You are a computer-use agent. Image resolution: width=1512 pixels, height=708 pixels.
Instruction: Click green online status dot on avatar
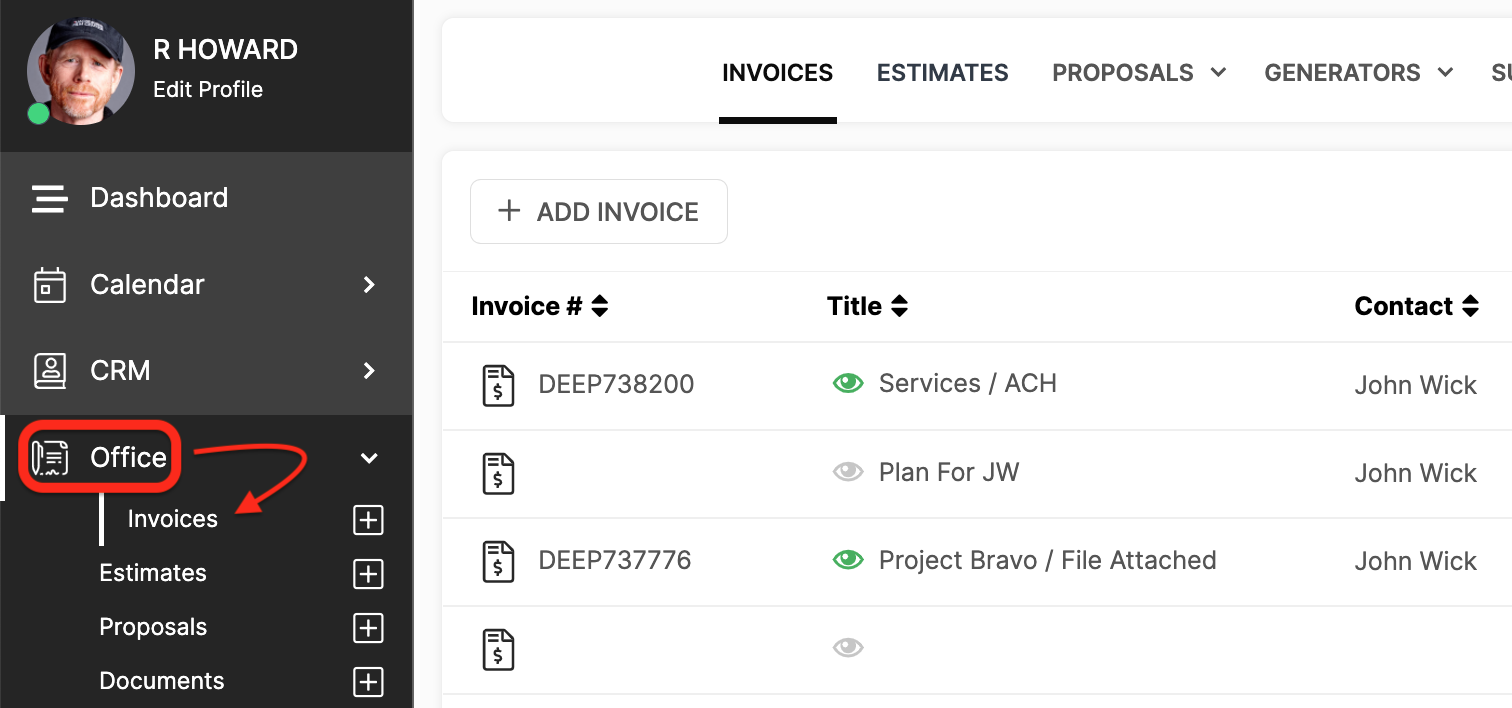39,113
